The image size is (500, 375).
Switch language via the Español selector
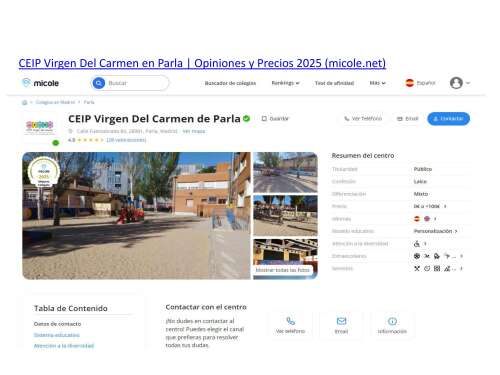point(420,83)
